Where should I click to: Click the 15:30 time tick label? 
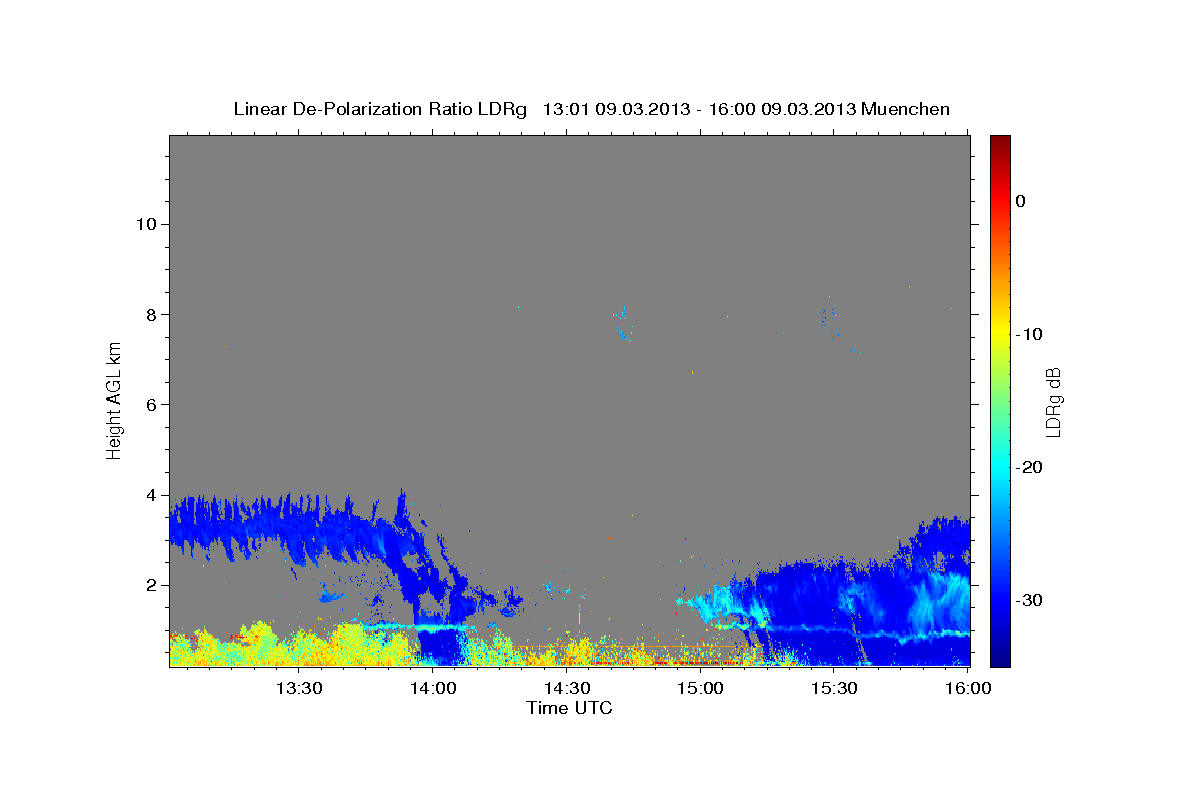point(834,688)
